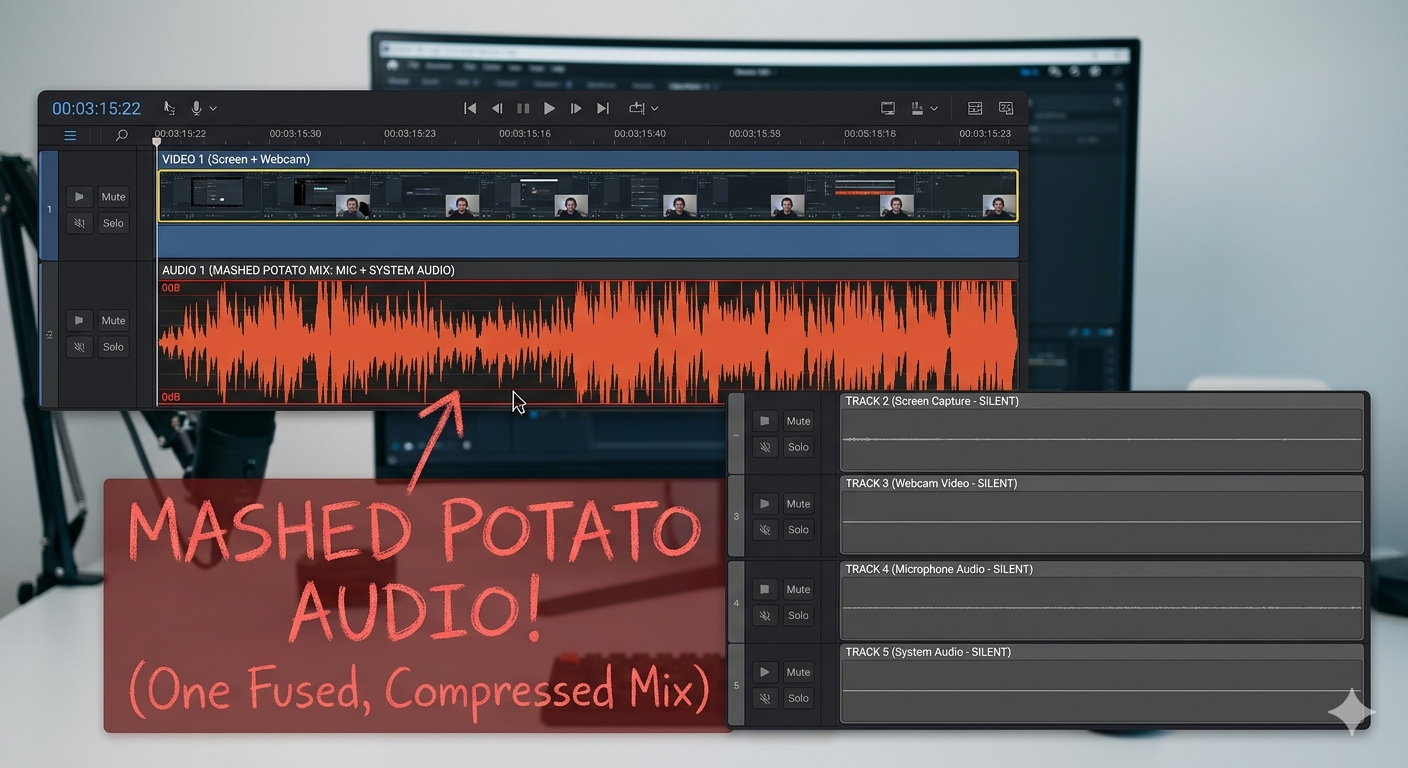Open the rightmost panel icon in the toolbar

click(1006, 108)
